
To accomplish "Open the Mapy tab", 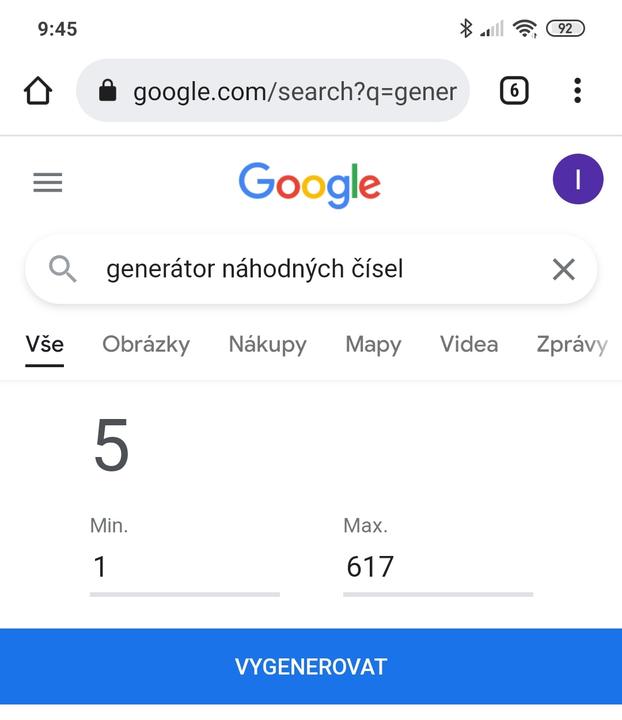I will click(373, 345).
